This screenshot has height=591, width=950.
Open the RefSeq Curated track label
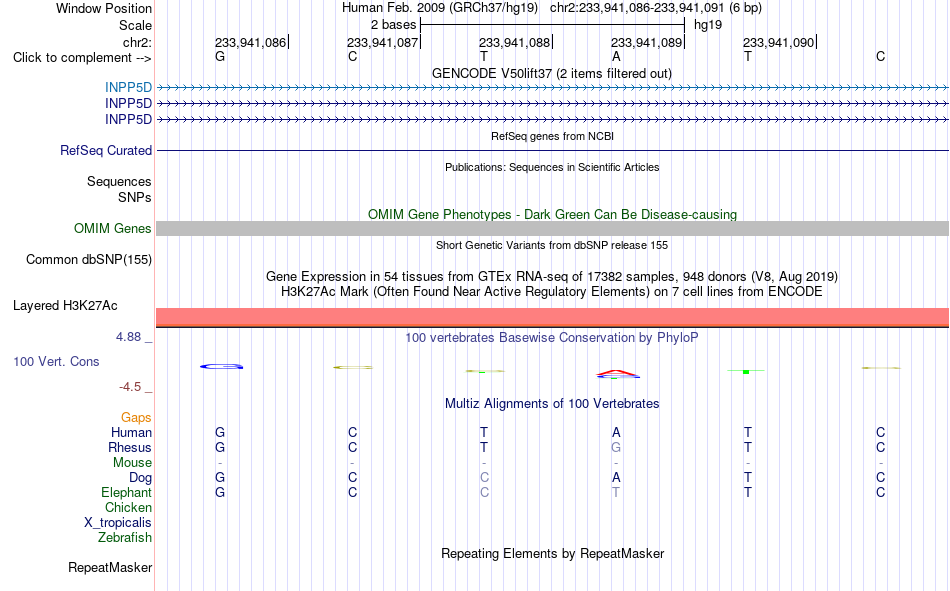click(x=106, y=150)
